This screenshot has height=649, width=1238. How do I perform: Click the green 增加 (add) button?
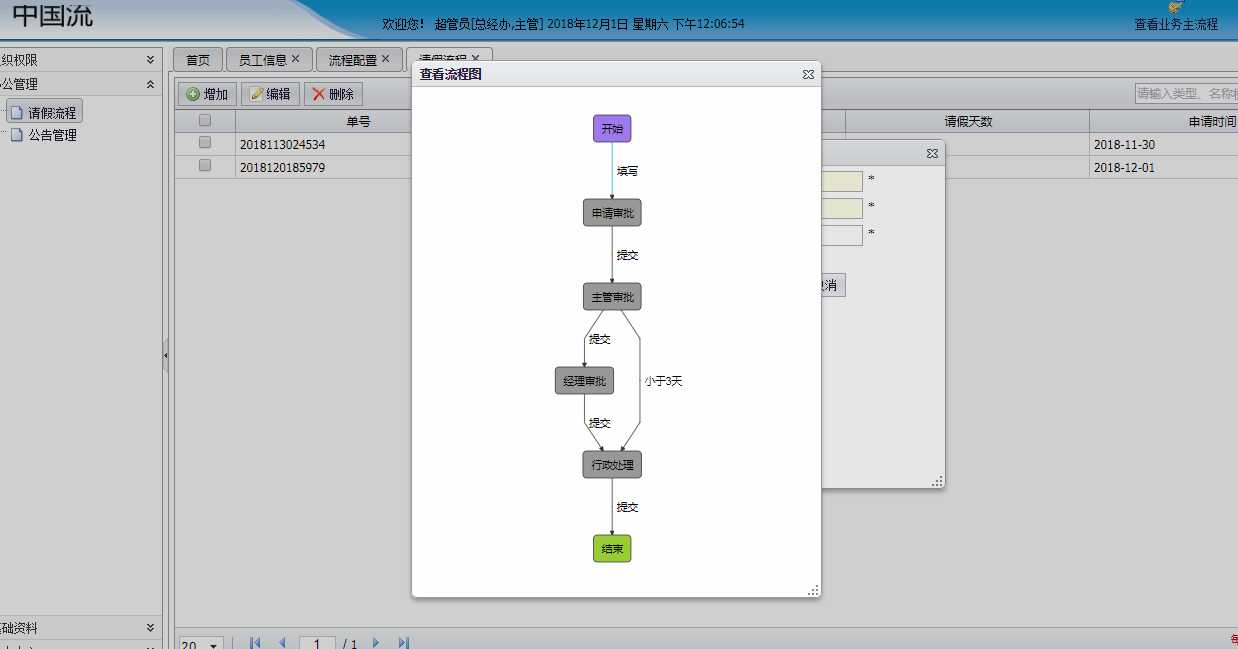pos(207,94)
